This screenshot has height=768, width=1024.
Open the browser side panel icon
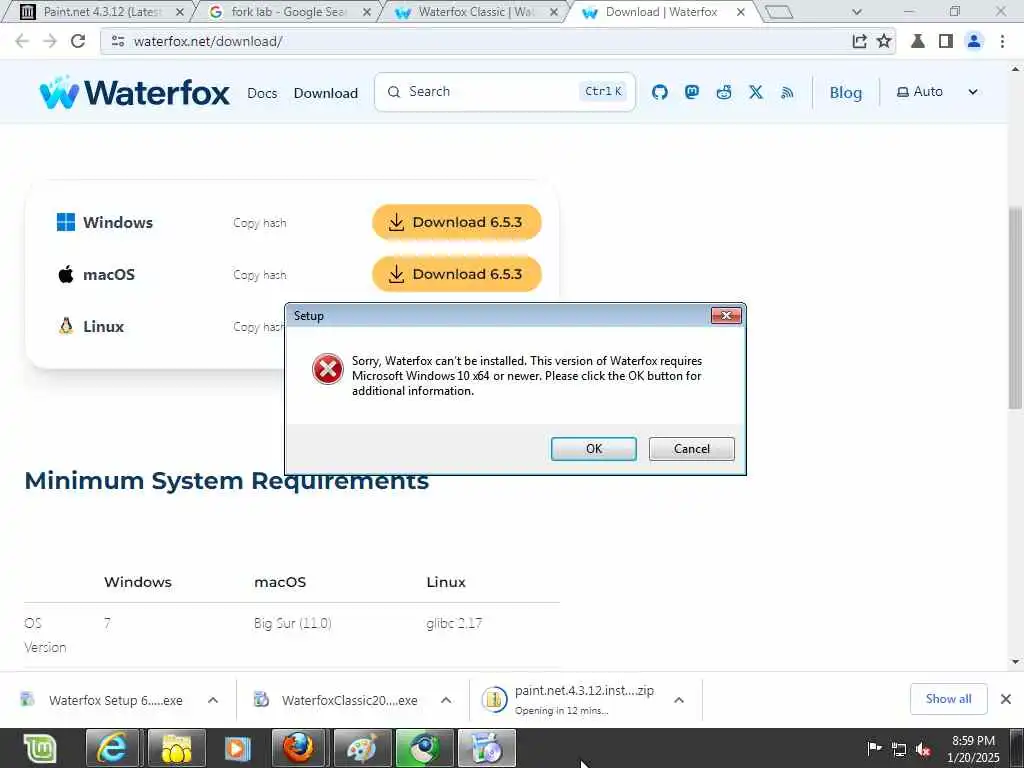(x=945, y=41)
